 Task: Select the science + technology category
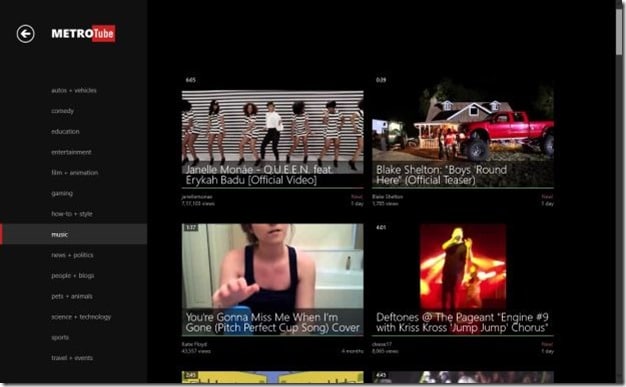(81, 317)
